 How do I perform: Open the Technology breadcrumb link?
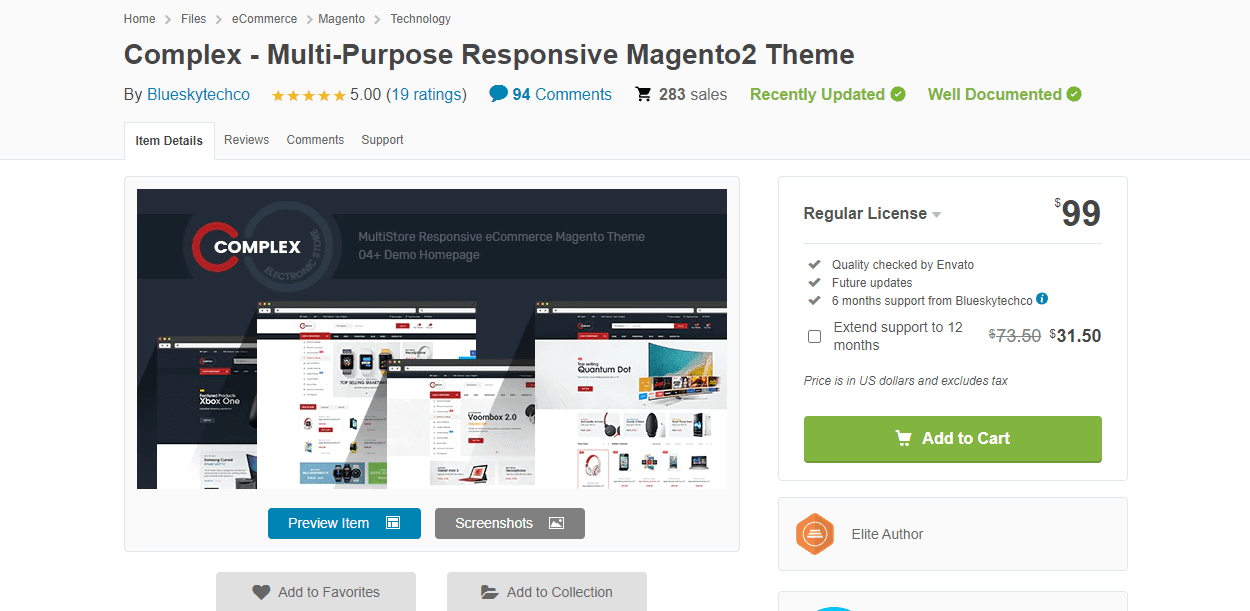coord(420,19)
